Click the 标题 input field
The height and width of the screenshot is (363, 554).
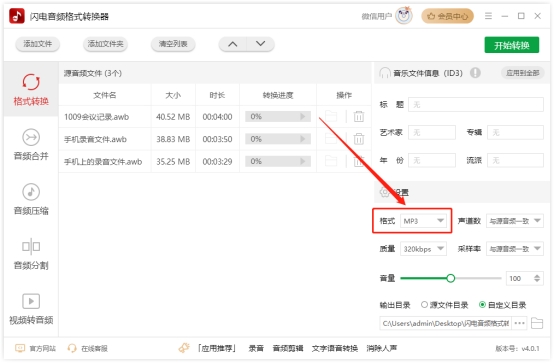click(x=476, y=105)
